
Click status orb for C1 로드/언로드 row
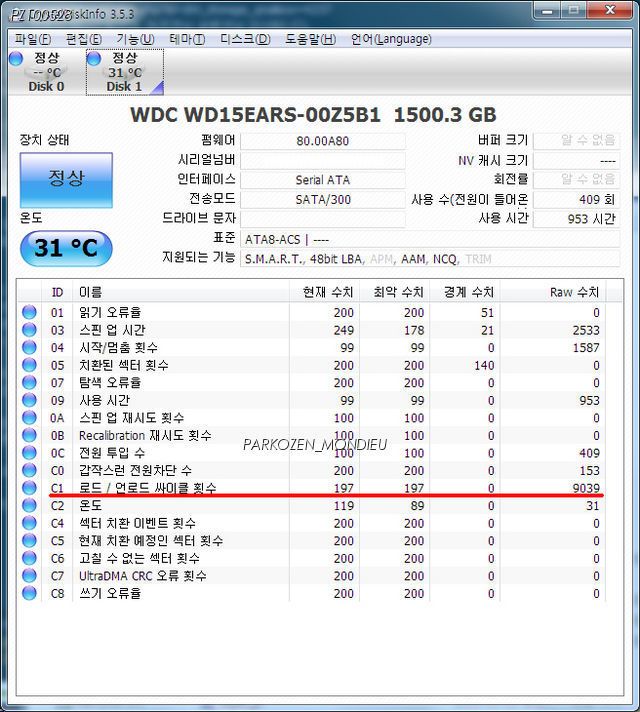(29, 488)
